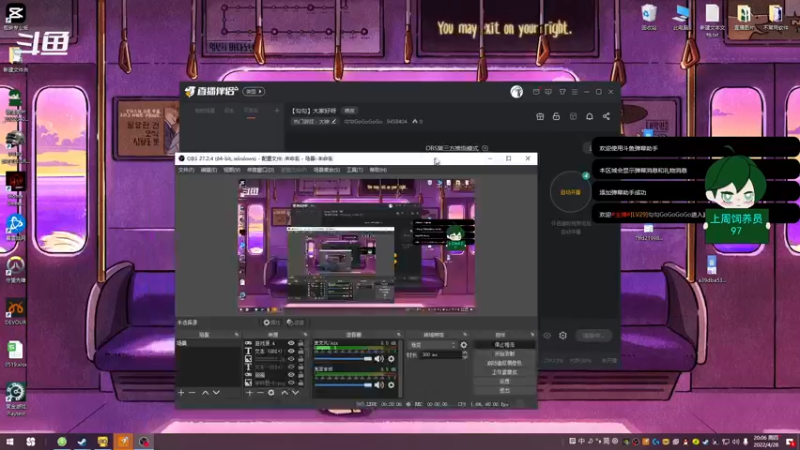The image size is (800, 450).
Task: Add a new scene with the plus icon
Action: (x=181, y=393)
